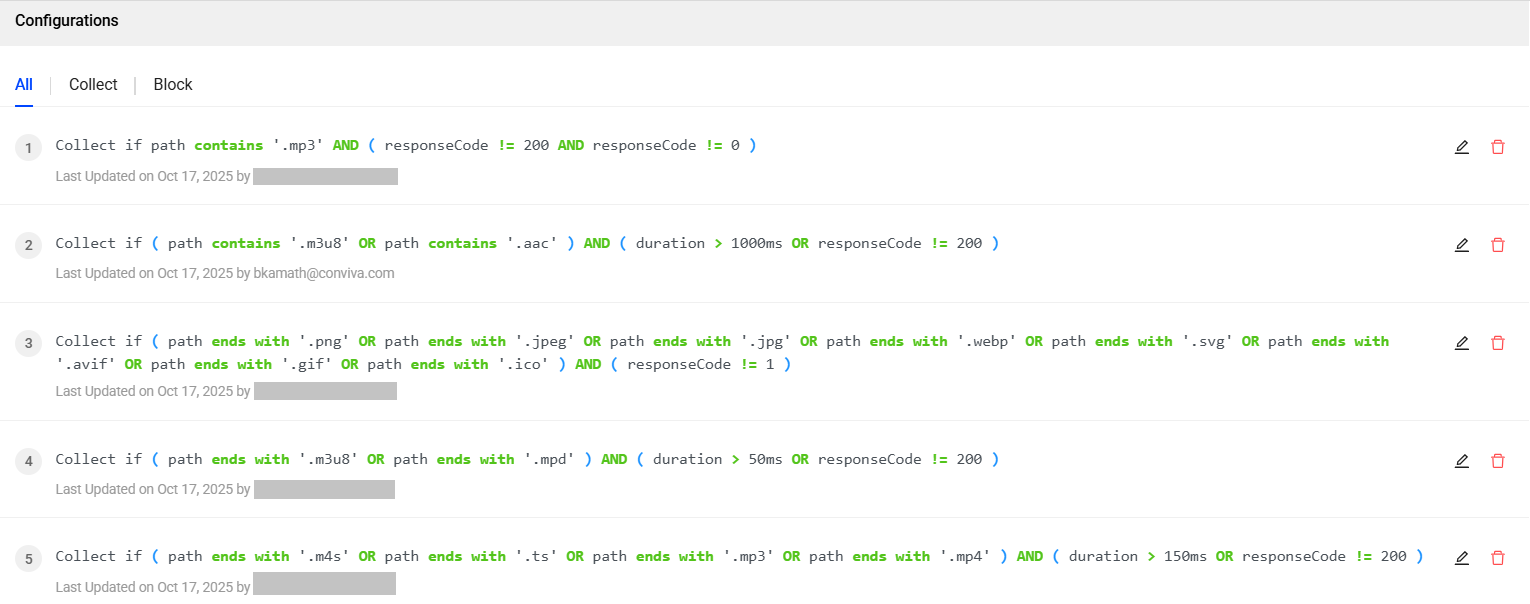Select the rule text containing '.m3u8' and '.aac'
The image size is (1530, 604).
[527, 243]
